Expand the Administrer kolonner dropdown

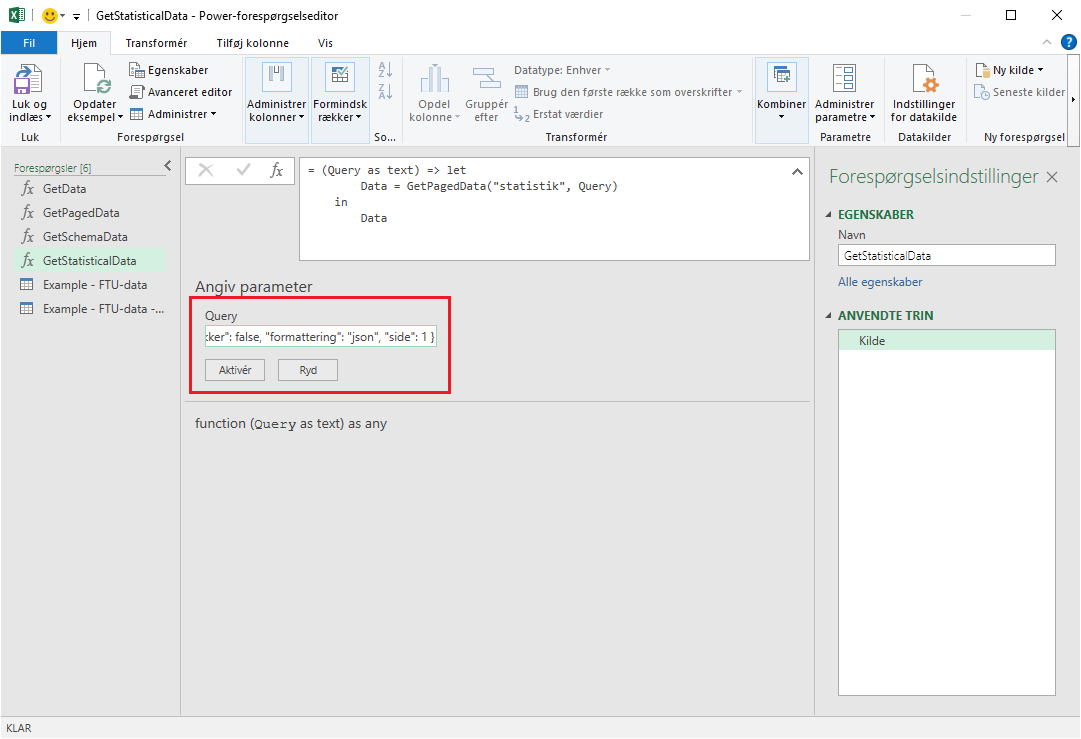point(276,117)
